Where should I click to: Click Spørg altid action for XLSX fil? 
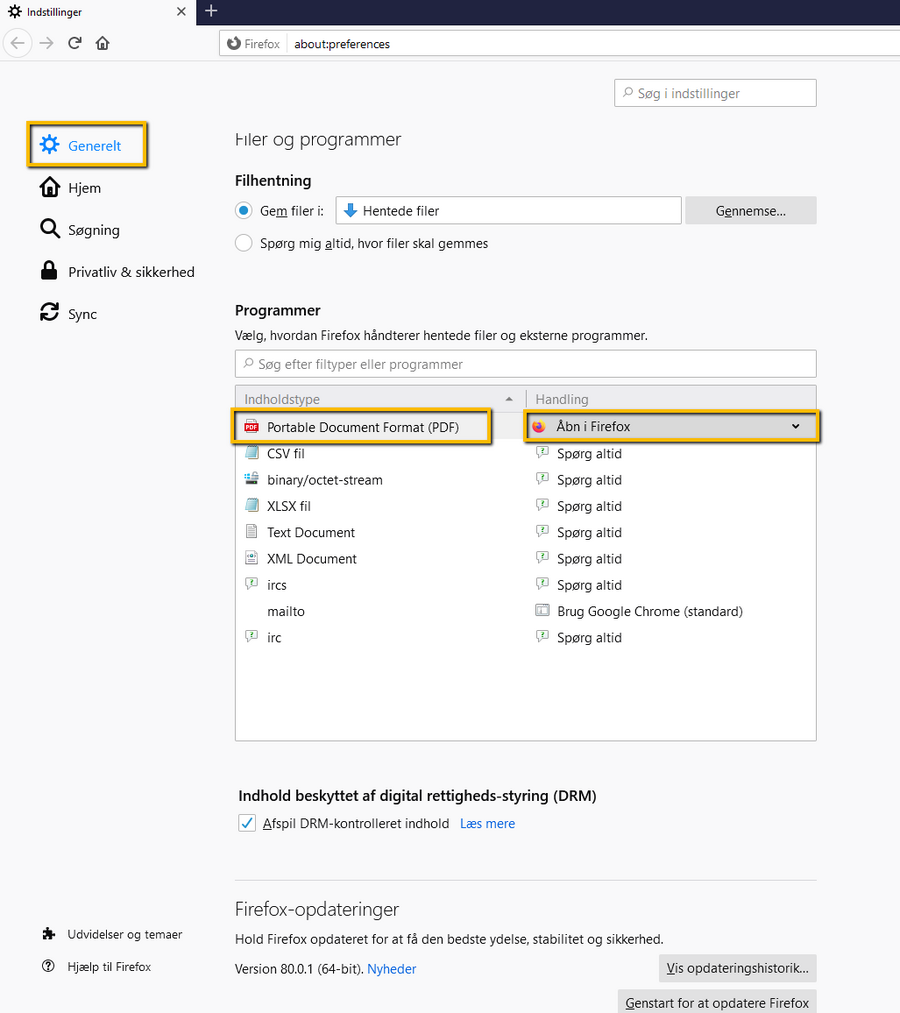click(x=589, y=506)
